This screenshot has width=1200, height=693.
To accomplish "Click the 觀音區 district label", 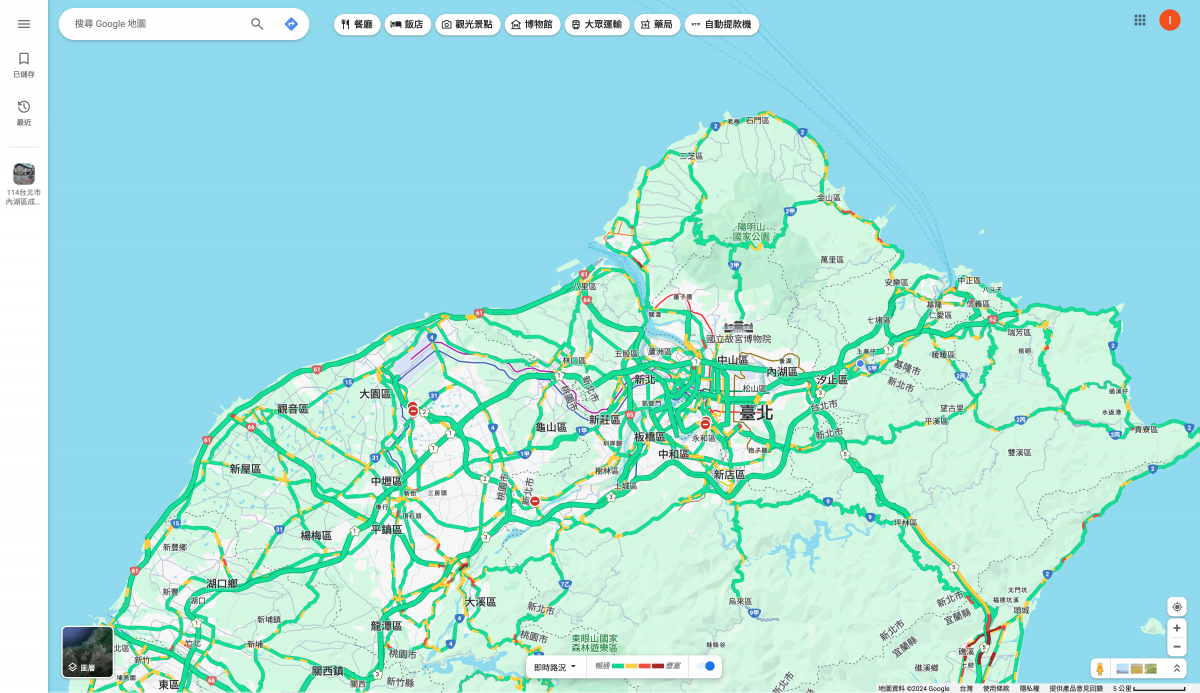I will [293, 409].
